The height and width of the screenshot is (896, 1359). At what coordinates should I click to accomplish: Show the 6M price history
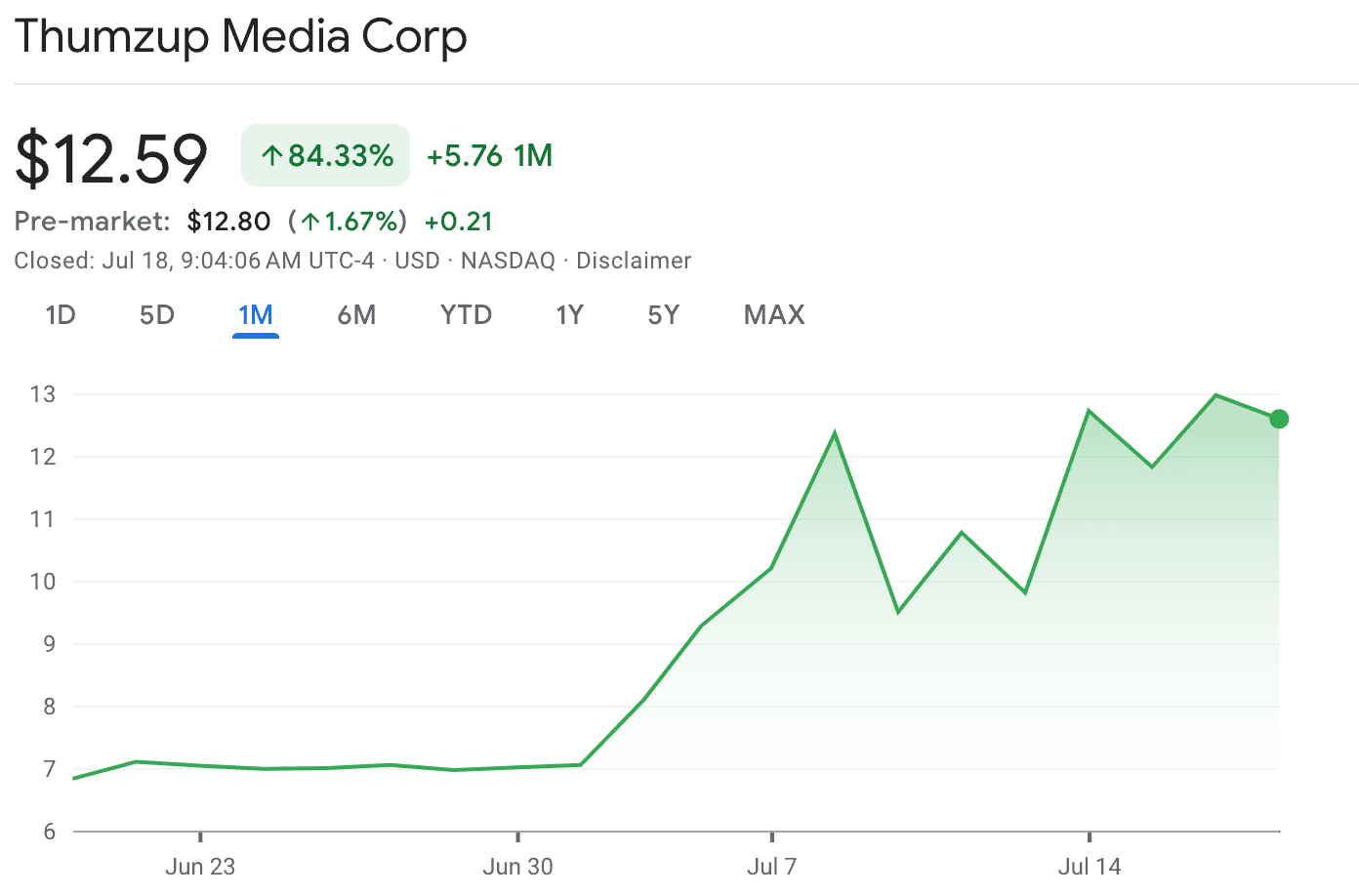(356, 315)
